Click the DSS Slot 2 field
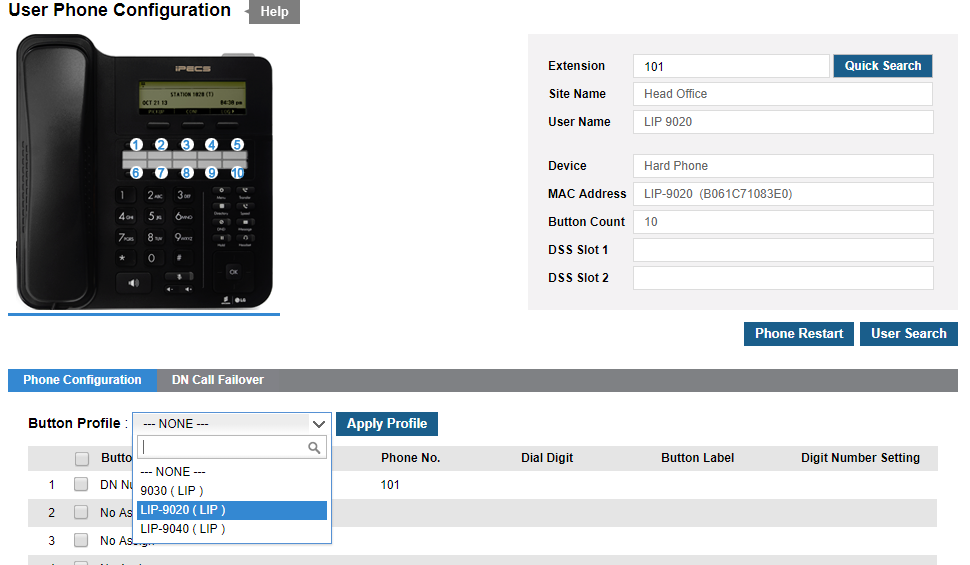970x565 pixels. (783, 278)
